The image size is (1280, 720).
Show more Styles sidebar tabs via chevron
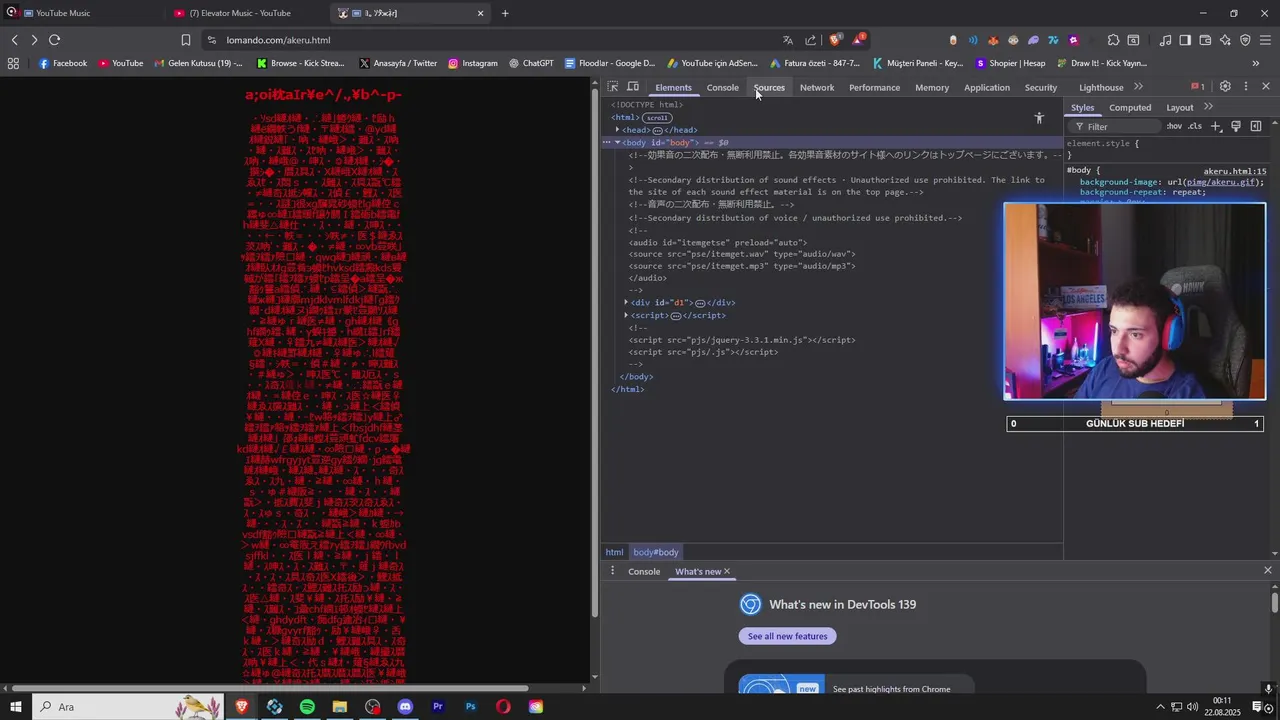pyautogui.click(x=1208, y=107)
